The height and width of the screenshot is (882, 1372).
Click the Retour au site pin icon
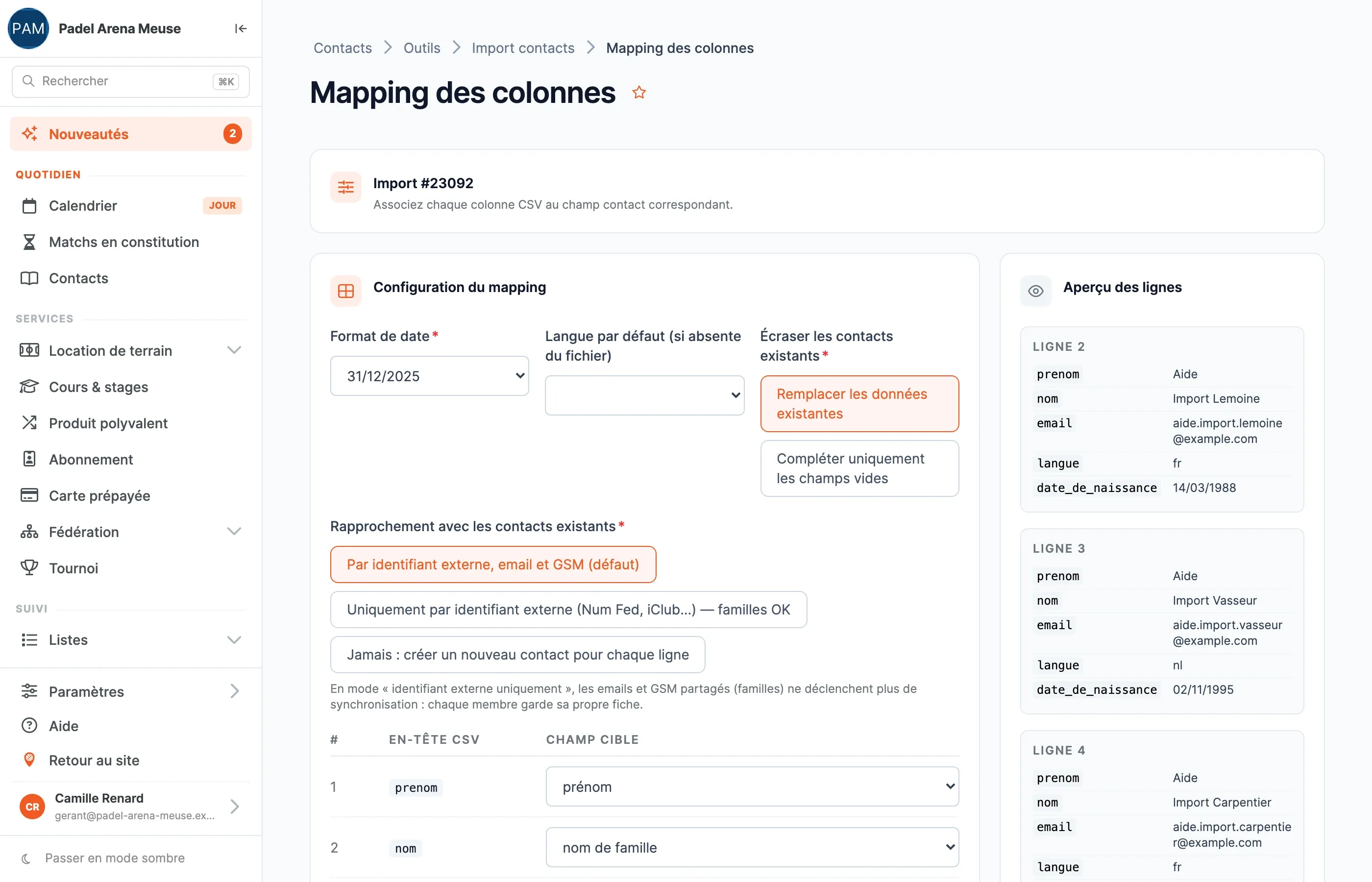point(29,760)
